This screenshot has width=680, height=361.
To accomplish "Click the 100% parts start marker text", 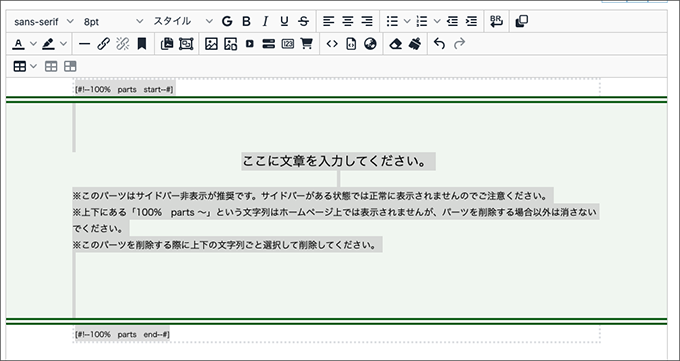I will (124, 90).
